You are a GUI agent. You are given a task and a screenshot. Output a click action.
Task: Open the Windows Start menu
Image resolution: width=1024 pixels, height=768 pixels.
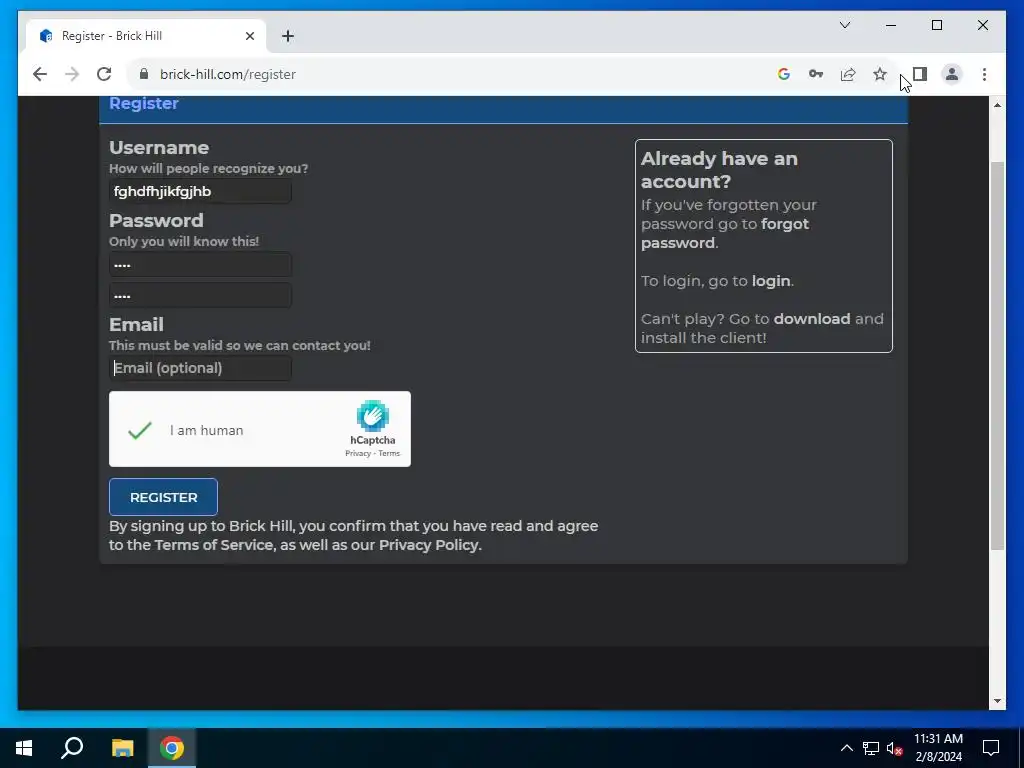pyautogui.click(x=24, y=748)
